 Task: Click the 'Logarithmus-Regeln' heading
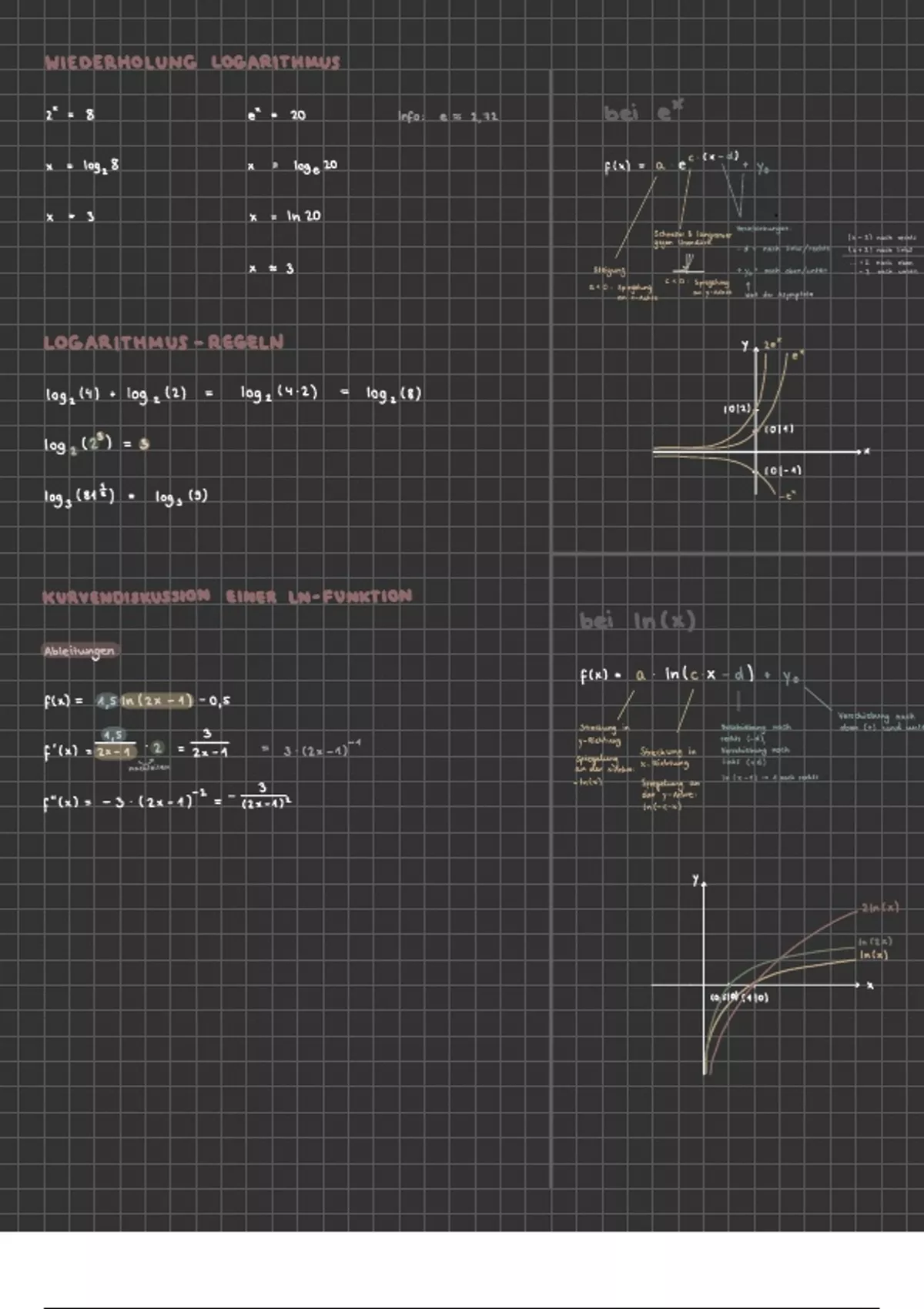click(163, 342)
